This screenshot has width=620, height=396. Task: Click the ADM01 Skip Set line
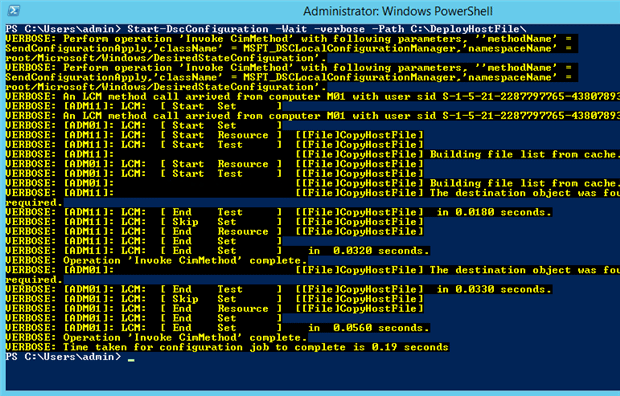tap(214, 299)
